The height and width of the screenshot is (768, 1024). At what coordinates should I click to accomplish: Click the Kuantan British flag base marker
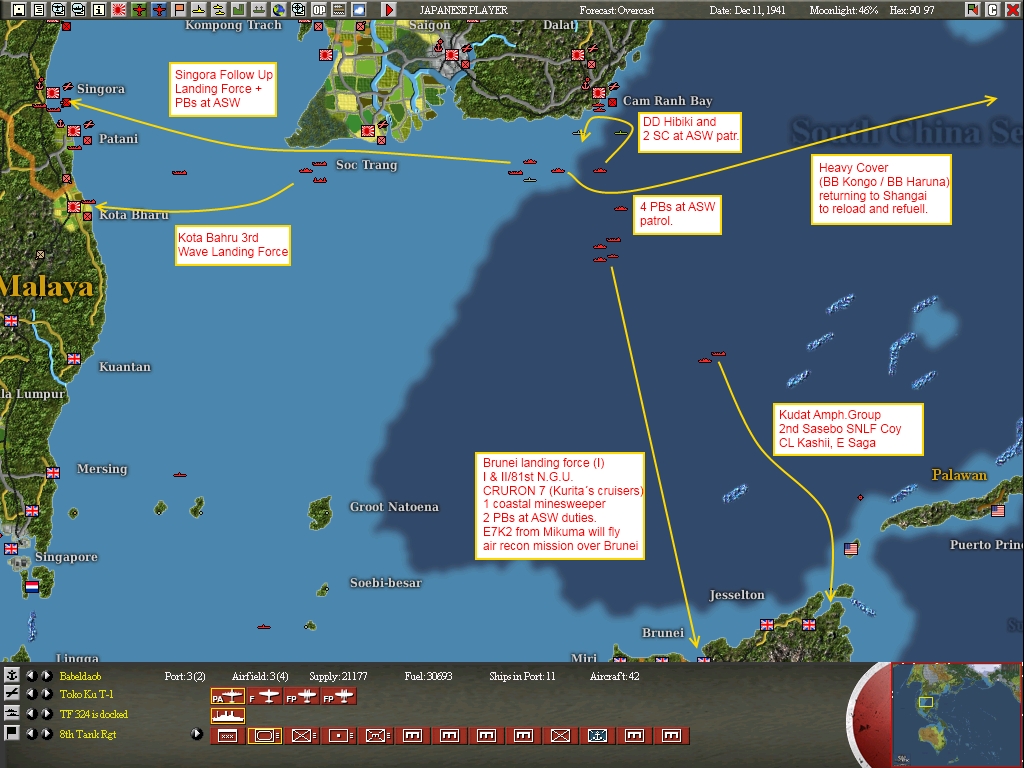pos(74,359)
